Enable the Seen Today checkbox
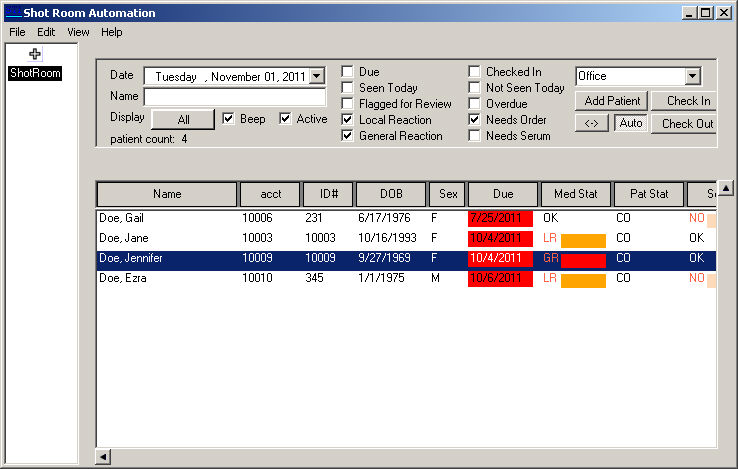 (x=347, y=88)
